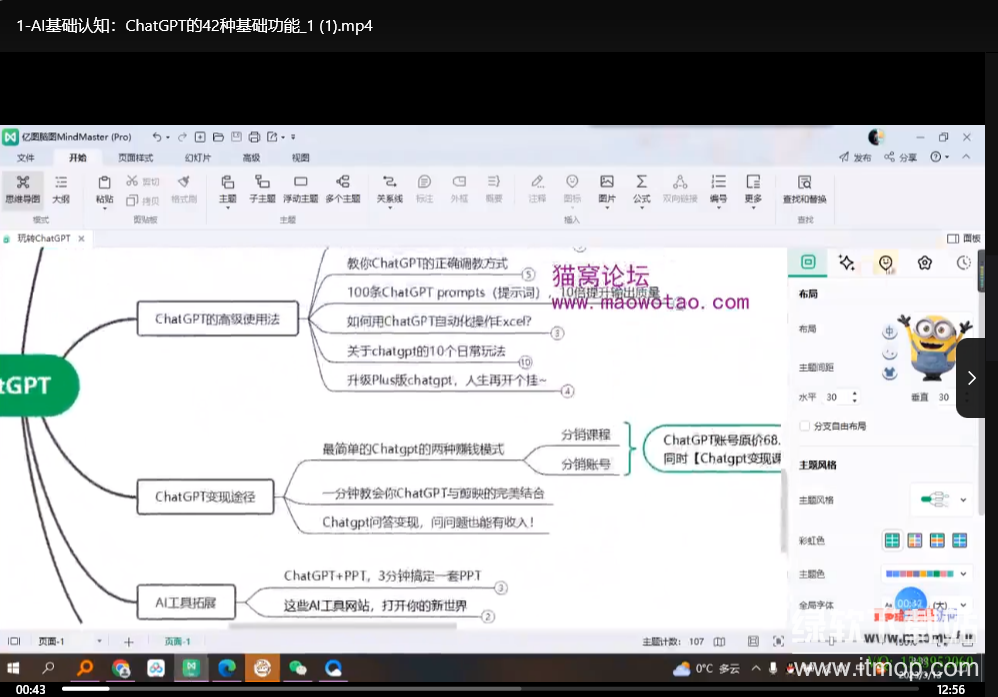Viewport: 998px width, 697px height.
Task: Click the 发布 publish button
Action: tap(856, 157)
